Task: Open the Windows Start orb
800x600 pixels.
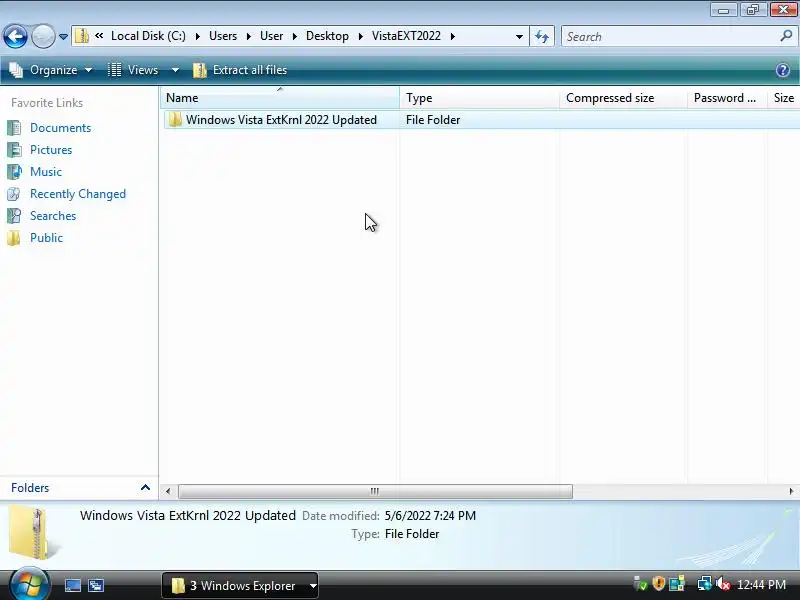Action: (x=28, y=585)
